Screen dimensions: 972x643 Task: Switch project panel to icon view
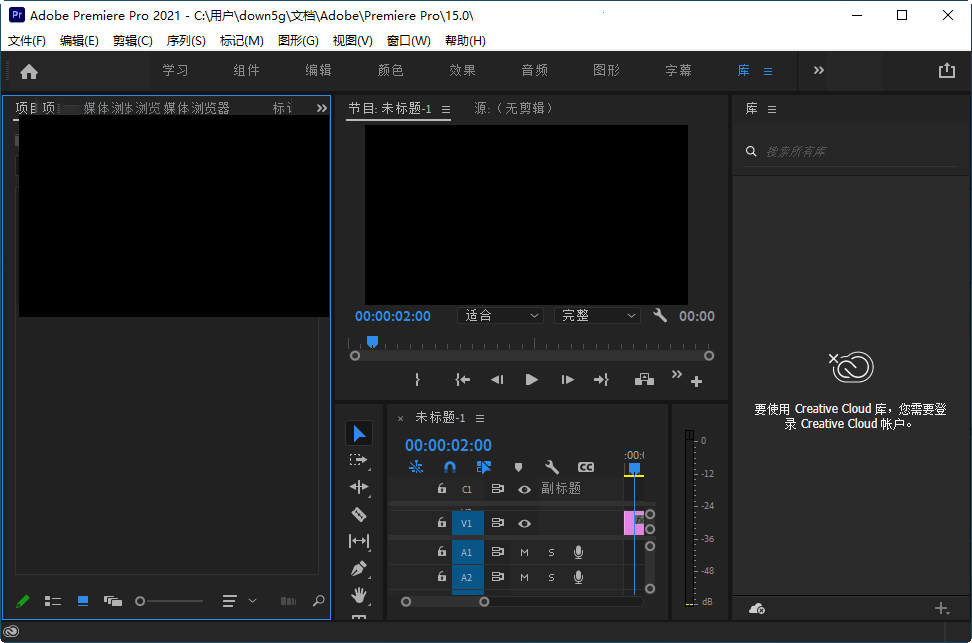(82, 601)
